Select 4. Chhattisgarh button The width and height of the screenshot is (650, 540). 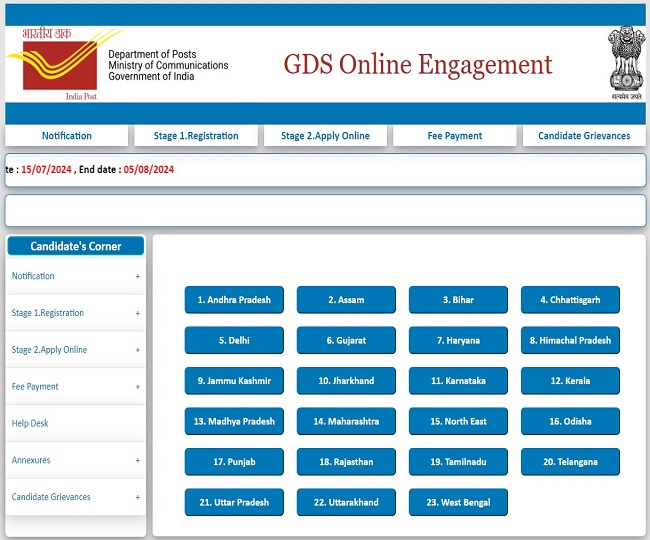coord(570,300)
